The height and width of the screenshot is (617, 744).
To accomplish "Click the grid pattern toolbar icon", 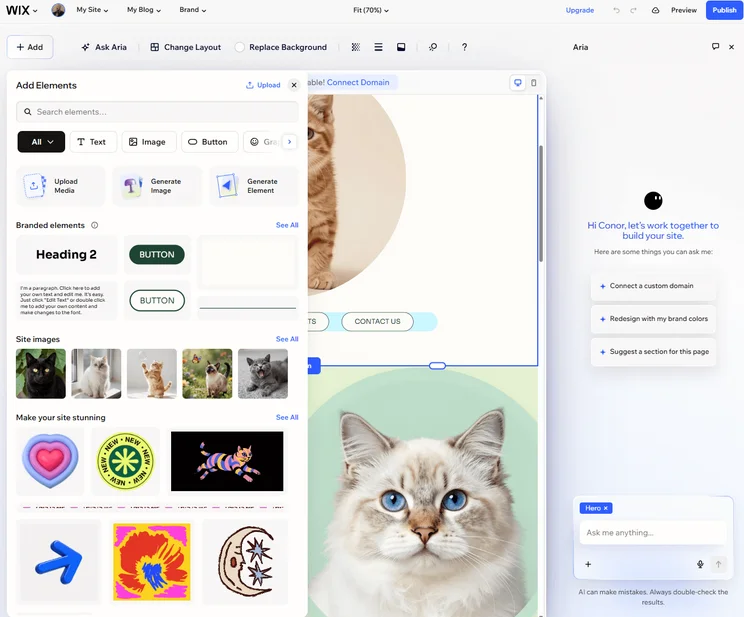I will coord(355,47).
